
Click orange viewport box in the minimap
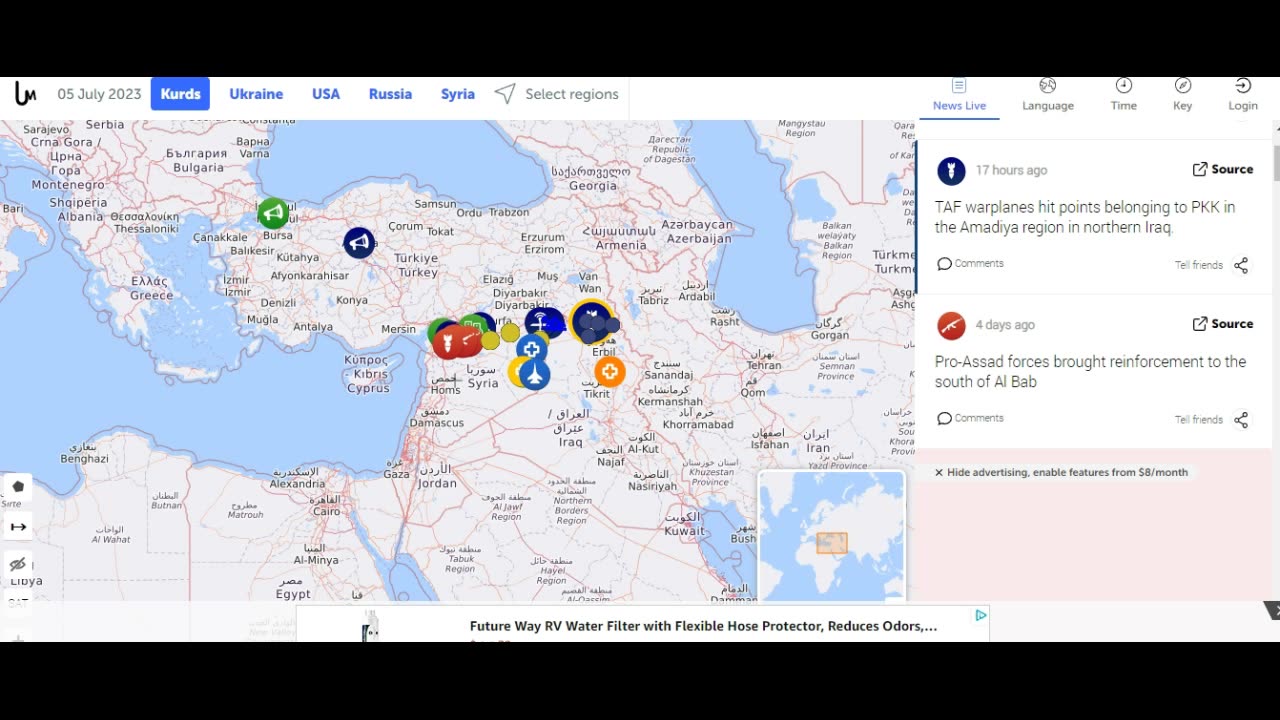pos(832,543)
